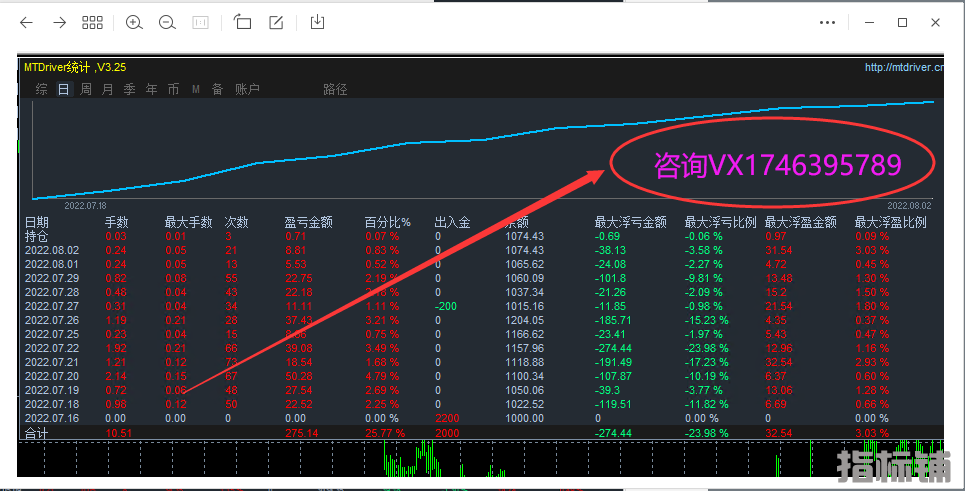Open the 账户 account tab
This screenshot has width=965, height=491.
click(x=247, y=89)
